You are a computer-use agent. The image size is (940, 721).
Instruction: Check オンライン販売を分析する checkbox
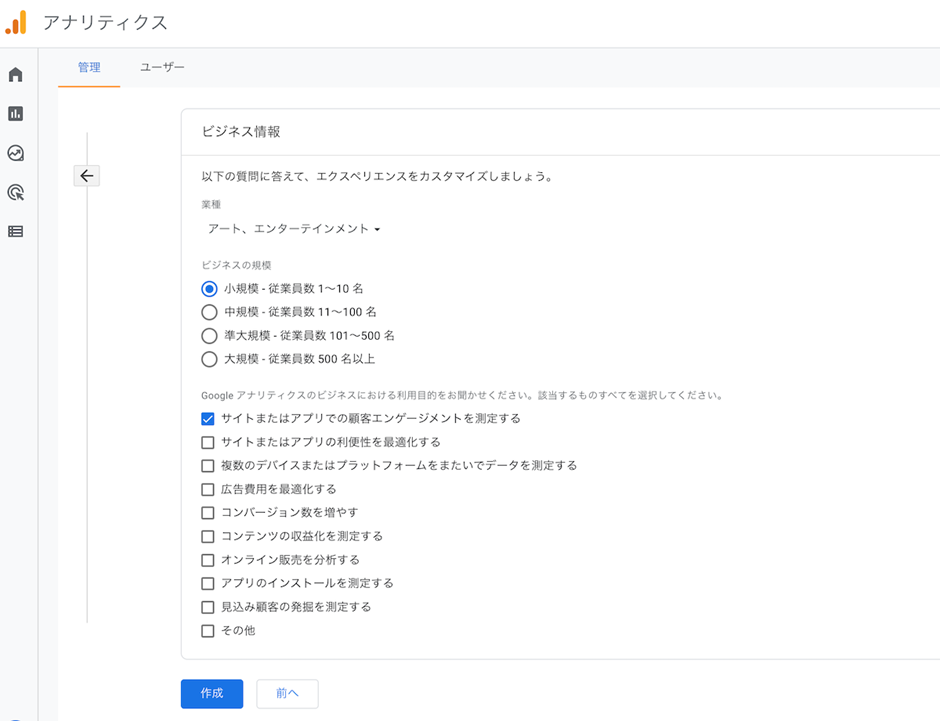click(x=208, y=560)
